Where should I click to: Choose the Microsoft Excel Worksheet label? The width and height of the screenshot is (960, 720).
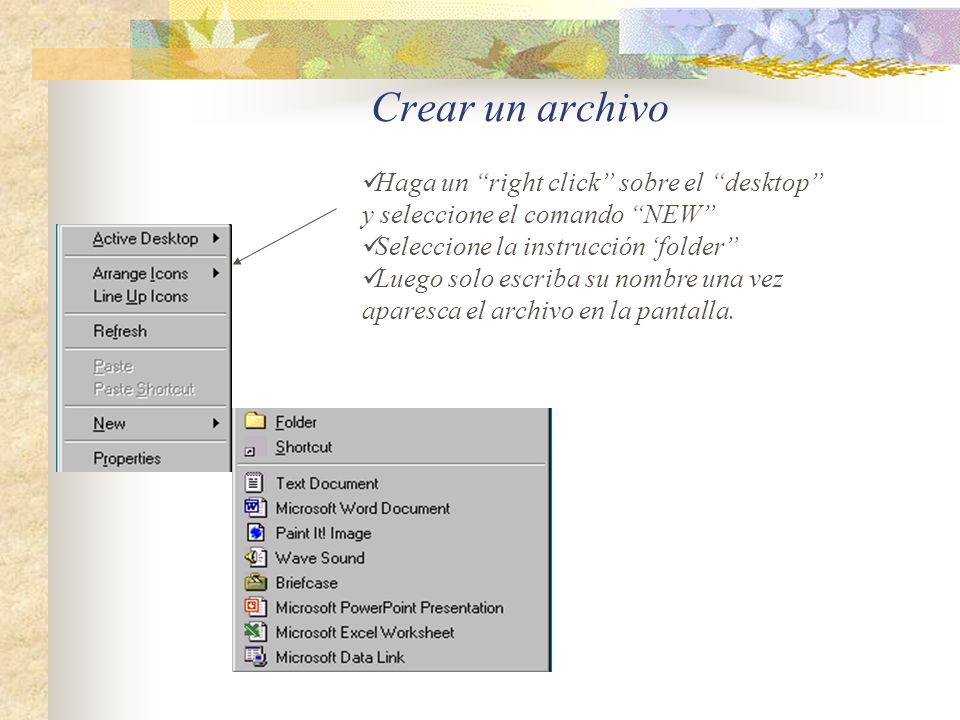365,632
